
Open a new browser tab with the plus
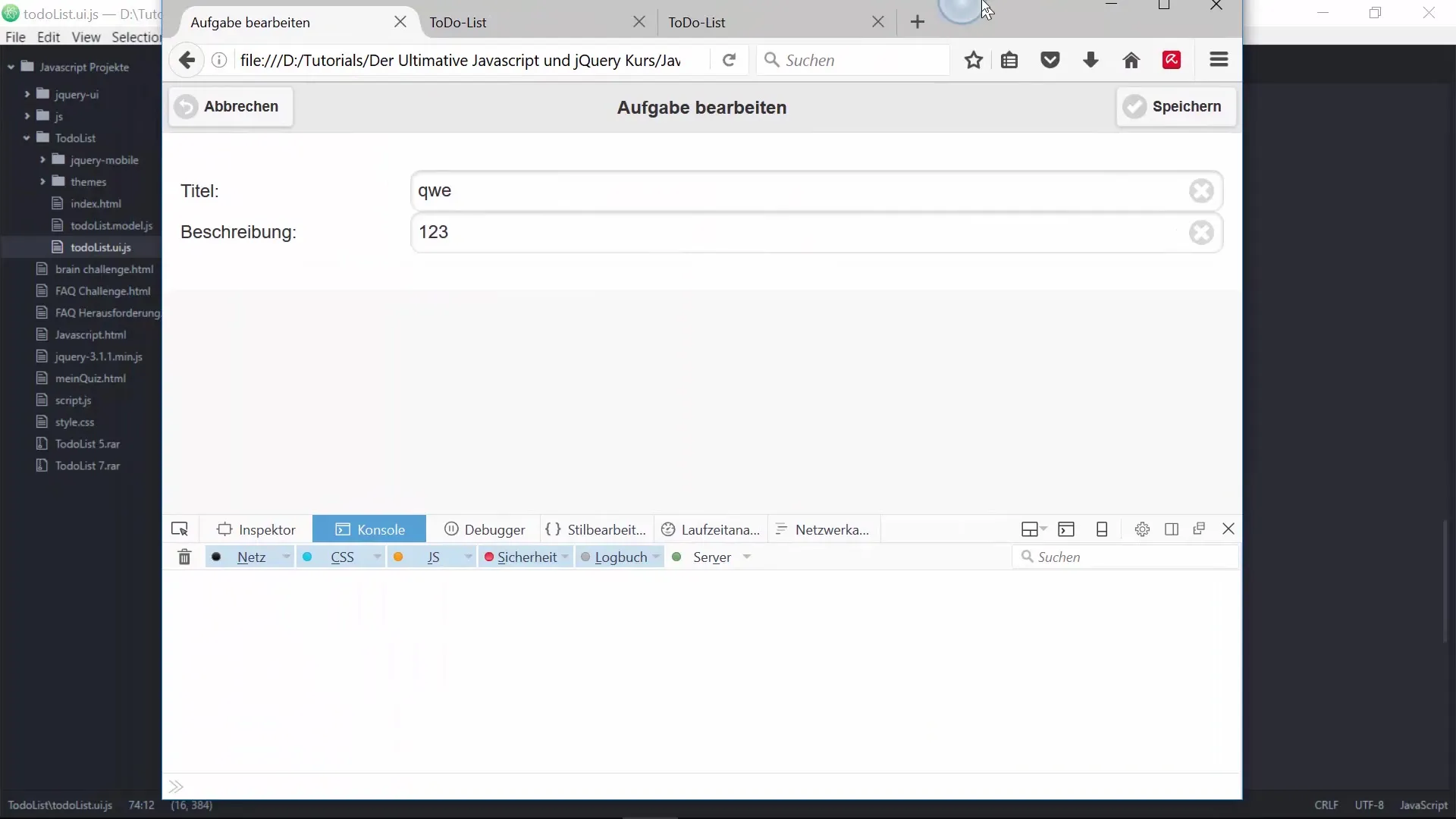(918, 22)
